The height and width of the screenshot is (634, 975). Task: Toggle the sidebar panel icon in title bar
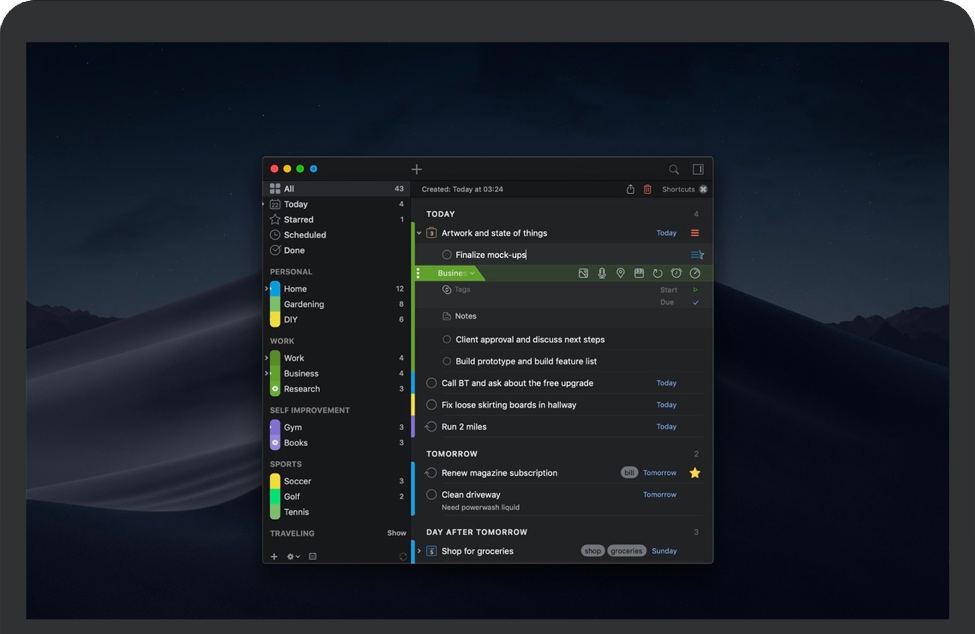point(698,169)
